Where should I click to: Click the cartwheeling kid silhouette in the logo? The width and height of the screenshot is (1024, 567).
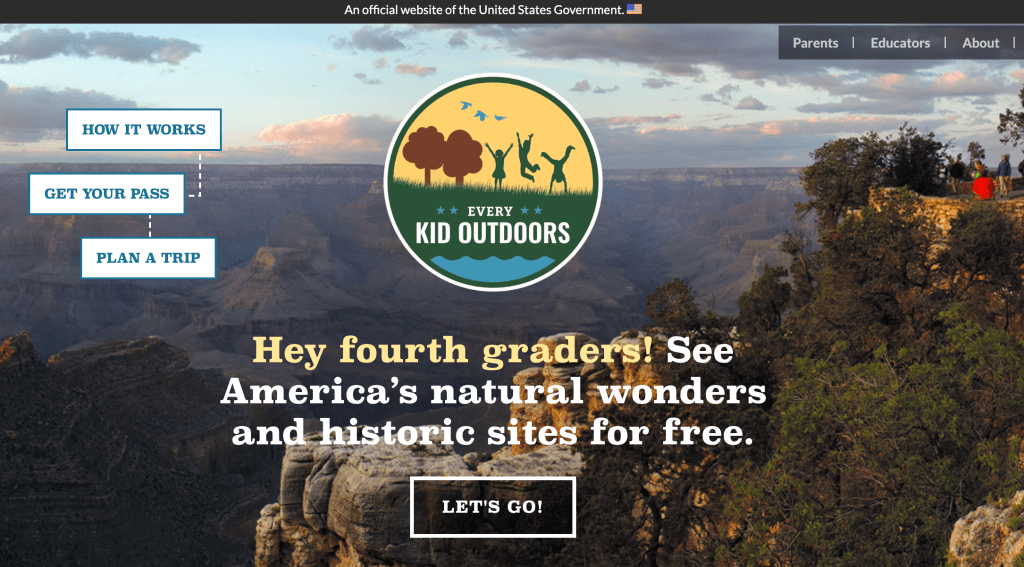(558, 169)
